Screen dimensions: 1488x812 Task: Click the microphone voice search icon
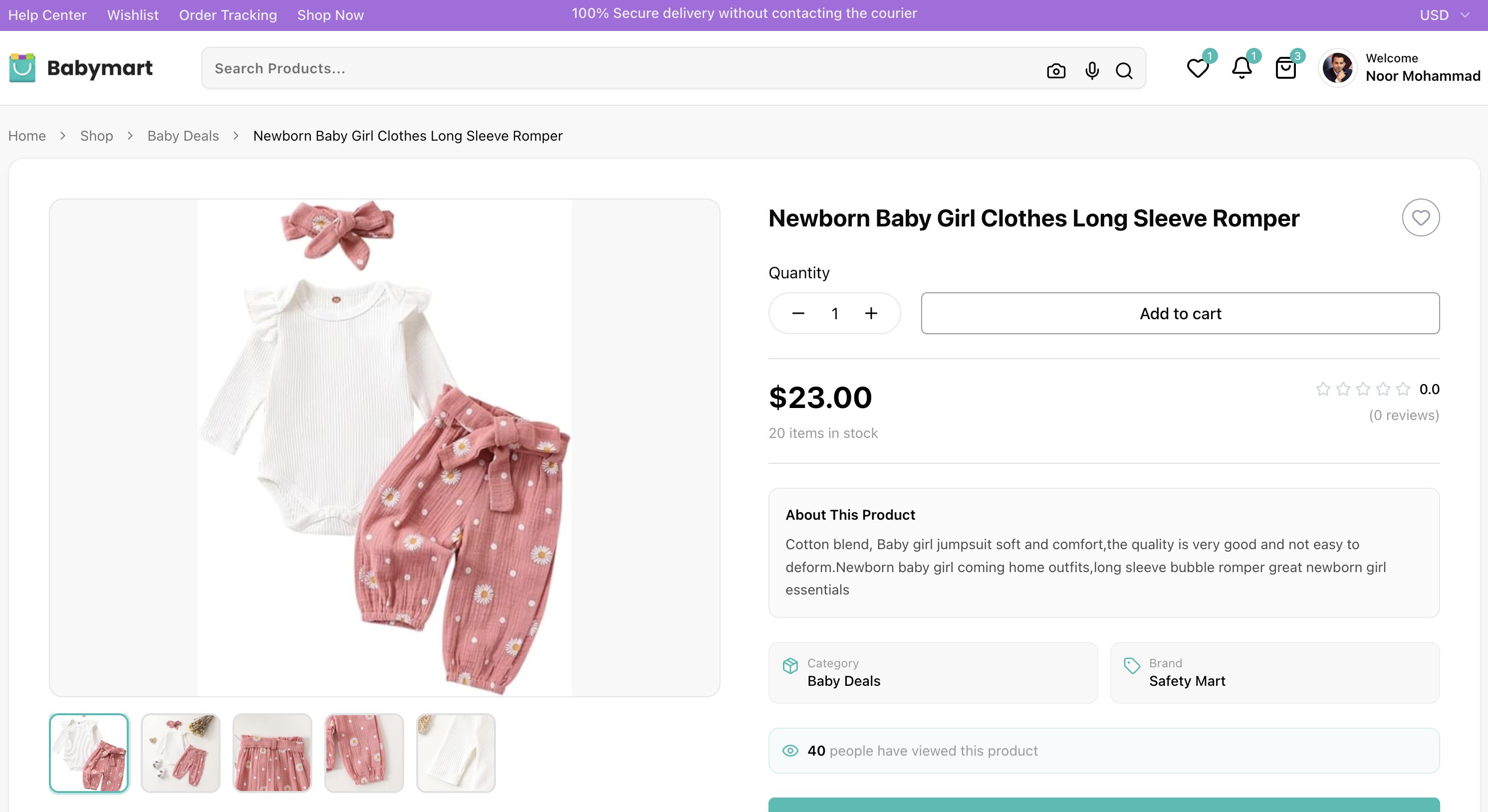coord(1092,70)
